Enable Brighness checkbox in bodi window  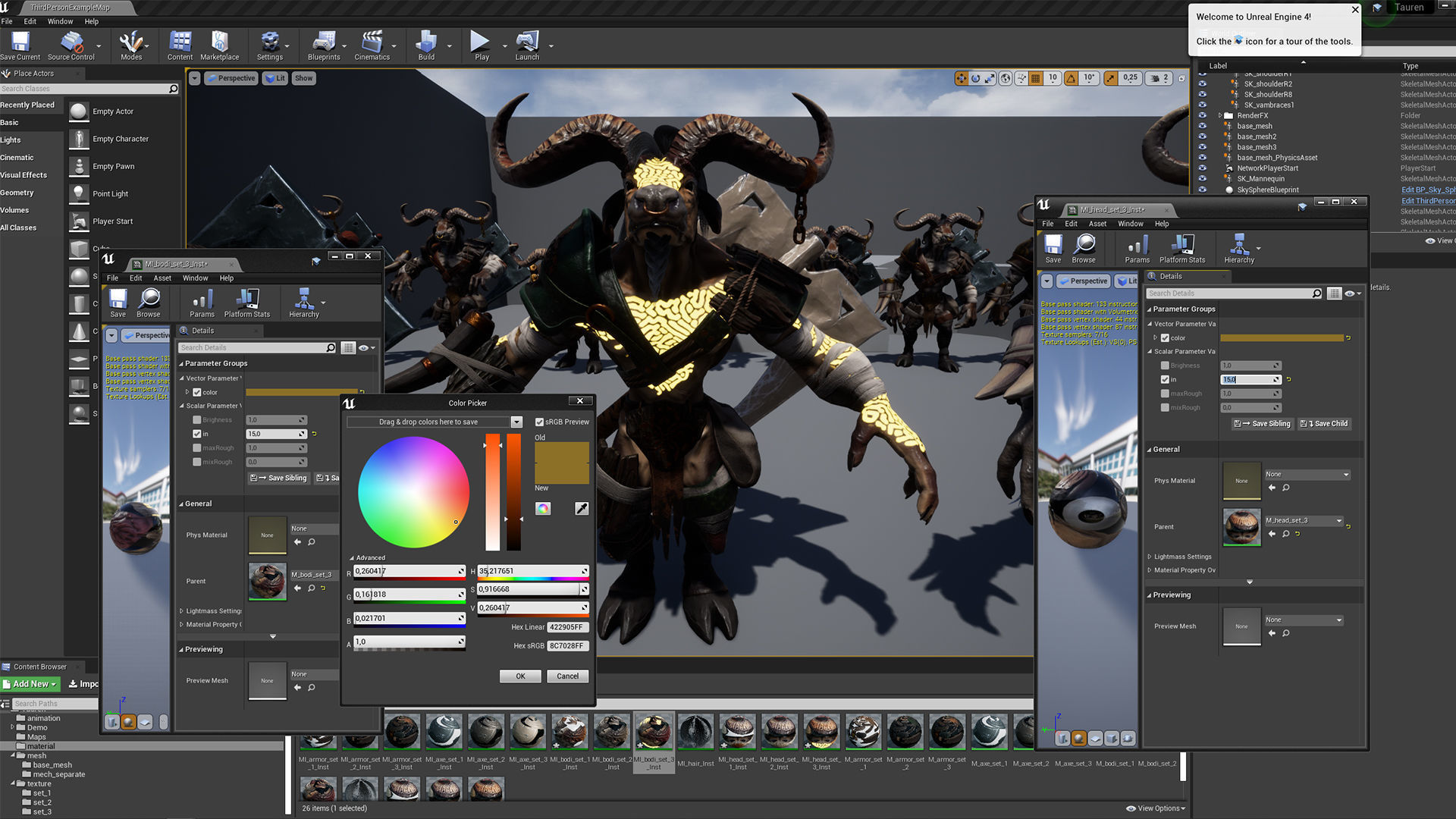[x=197, y=420]
